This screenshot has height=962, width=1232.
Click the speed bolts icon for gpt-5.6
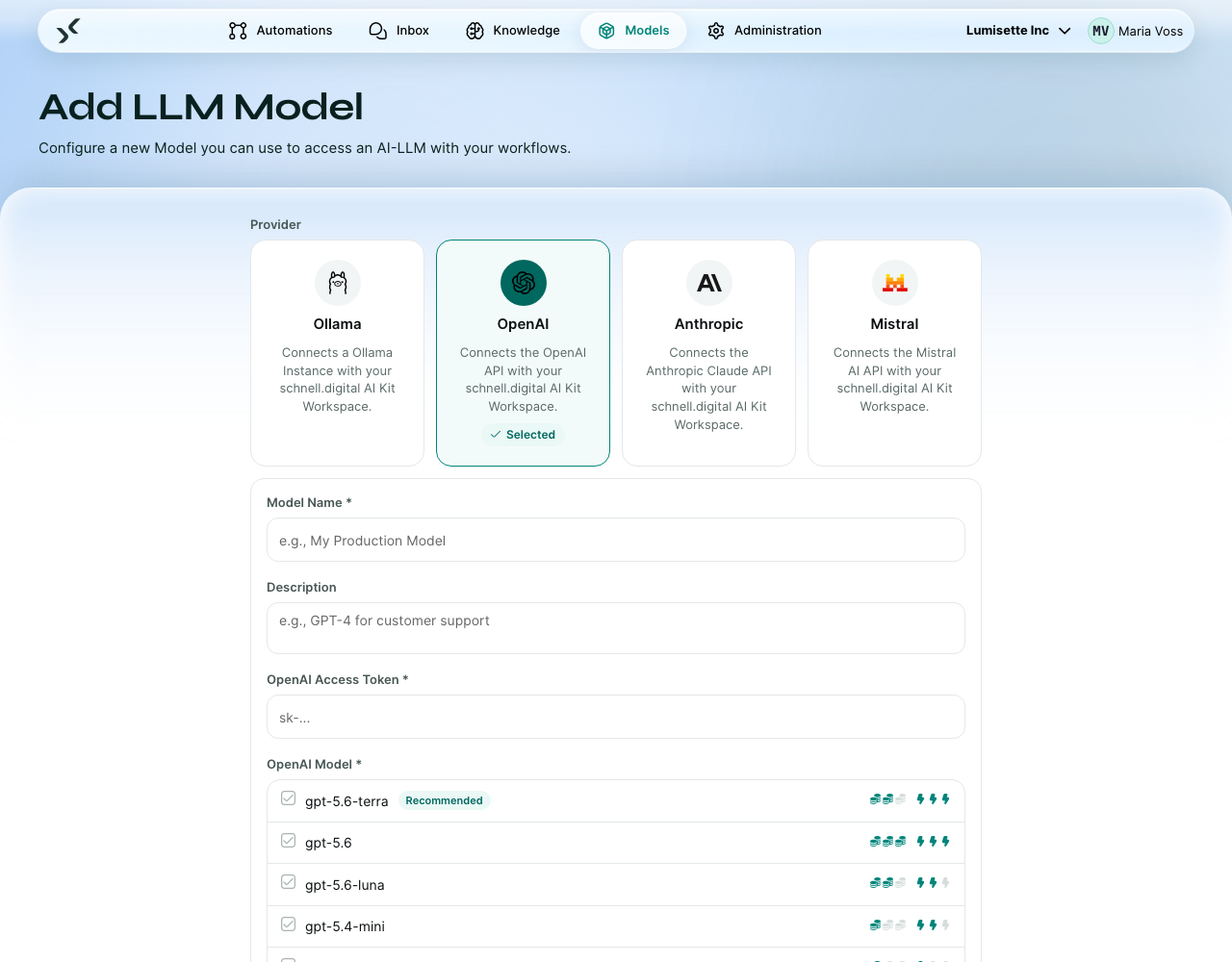coord(934,842)
